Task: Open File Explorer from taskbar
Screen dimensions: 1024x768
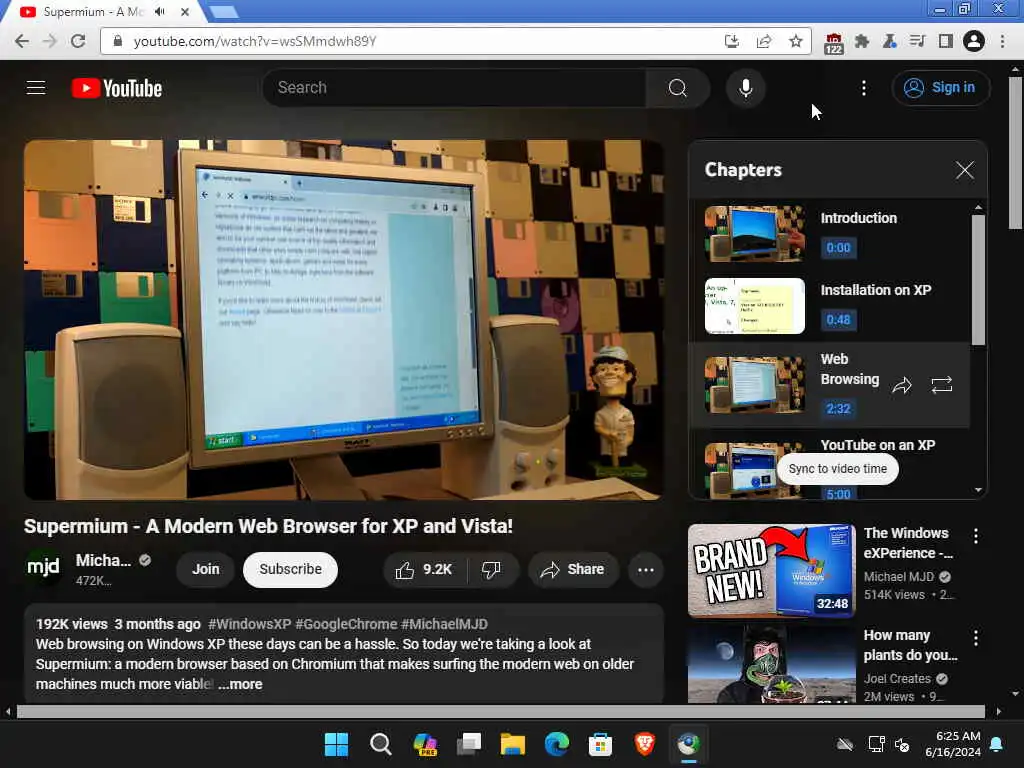Action: [513, 744]
